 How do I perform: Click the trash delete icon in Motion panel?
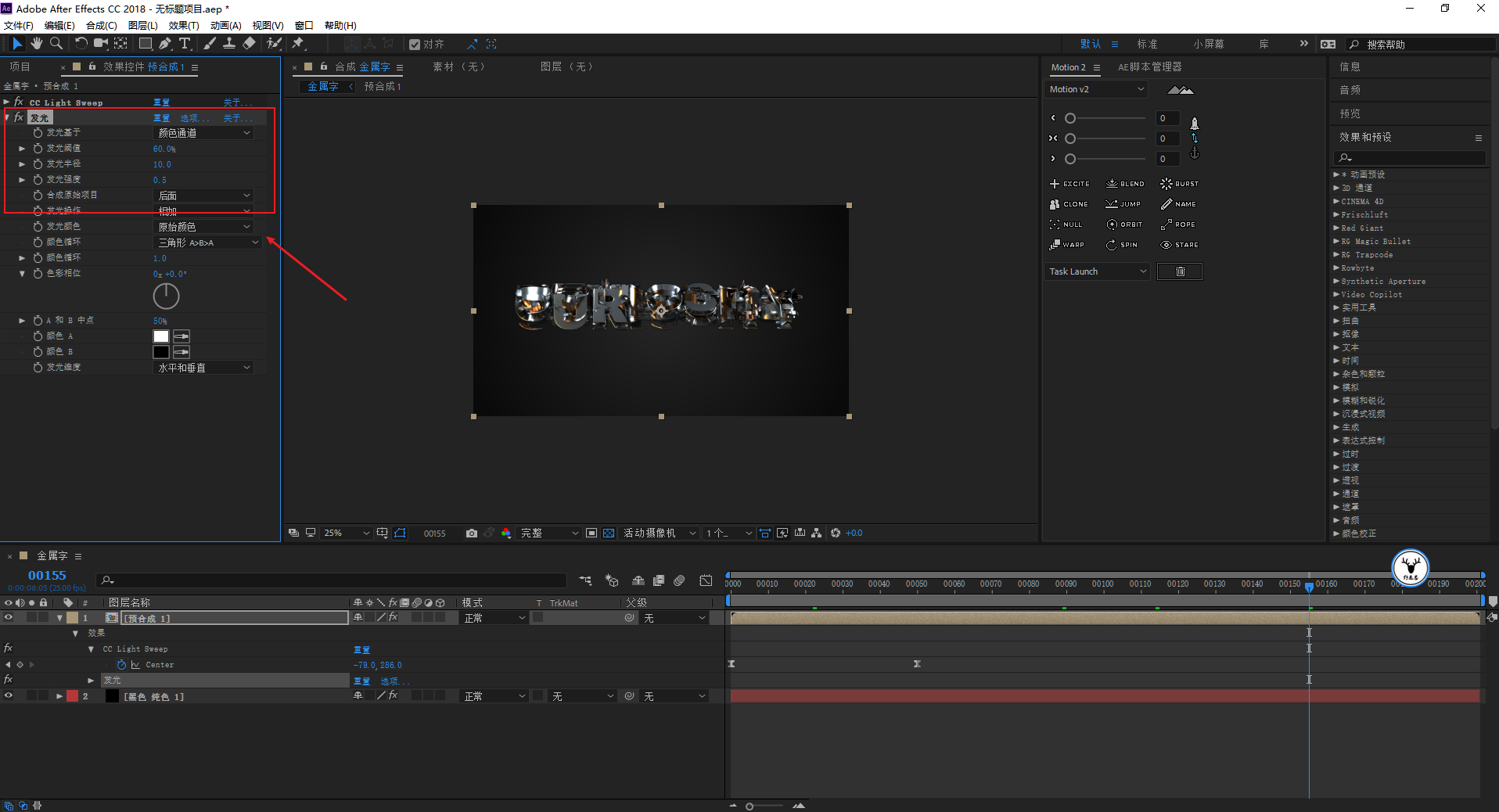(x=1180, y=271)
